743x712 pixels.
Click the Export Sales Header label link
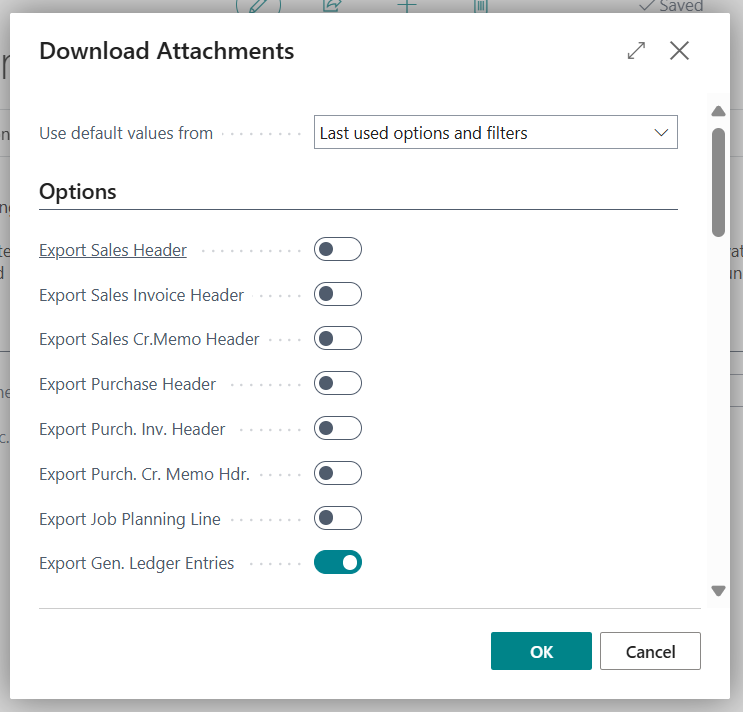click(113, 250)
